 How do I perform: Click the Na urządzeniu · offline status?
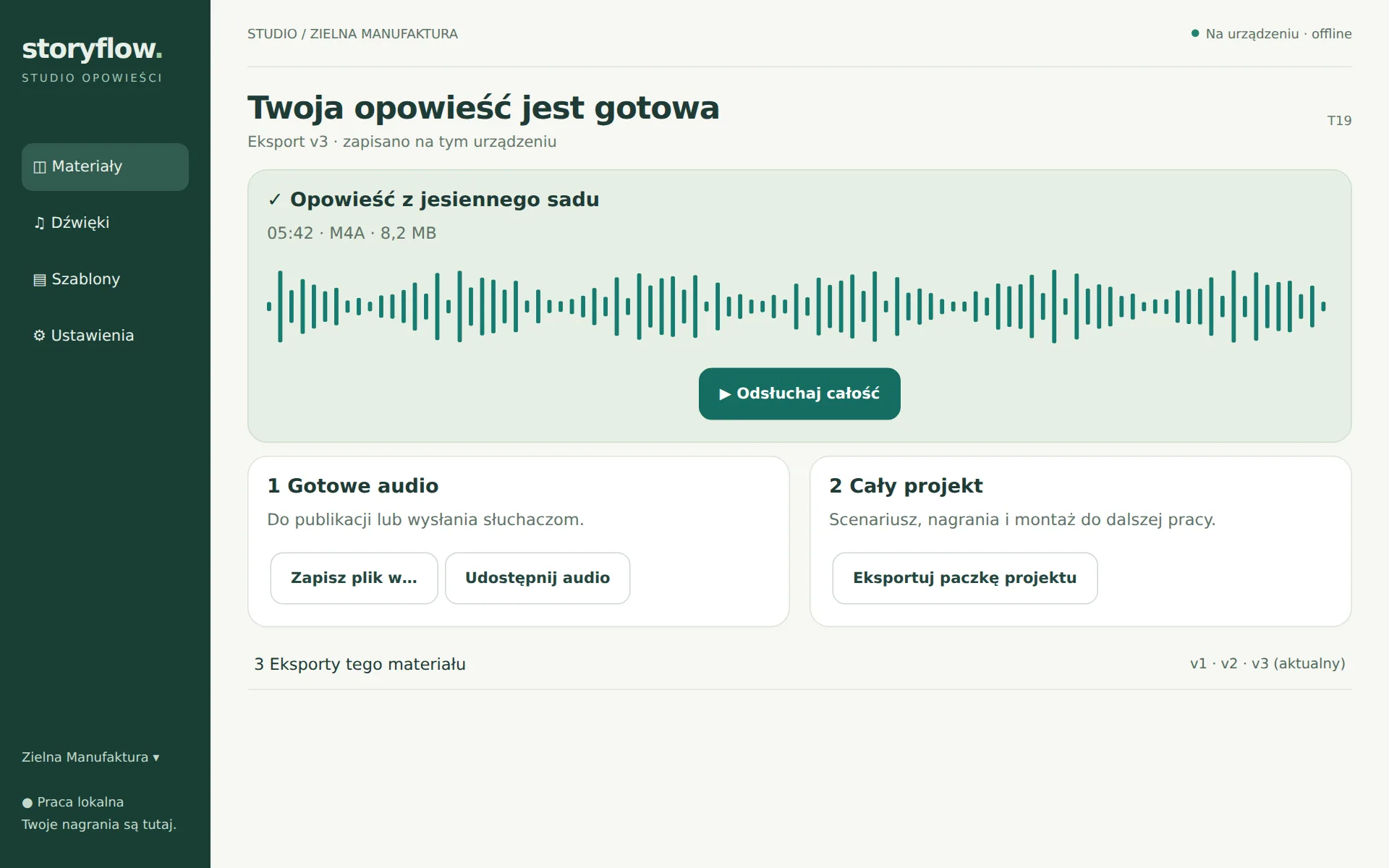click(x=1271, y=34)
